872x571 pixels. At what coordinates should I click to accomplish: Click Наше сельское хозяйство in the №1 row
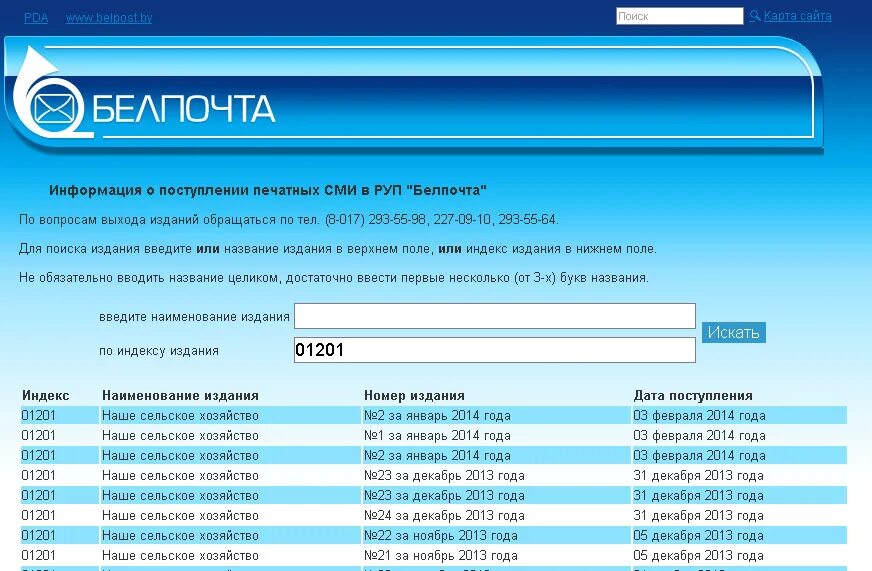[180, 435]
